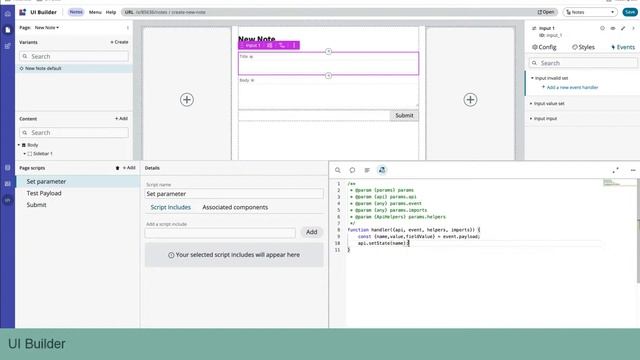Open the components icon in the left sidebar
The width and height of the screenshot is (640, 360).
(x=7, y=46)
